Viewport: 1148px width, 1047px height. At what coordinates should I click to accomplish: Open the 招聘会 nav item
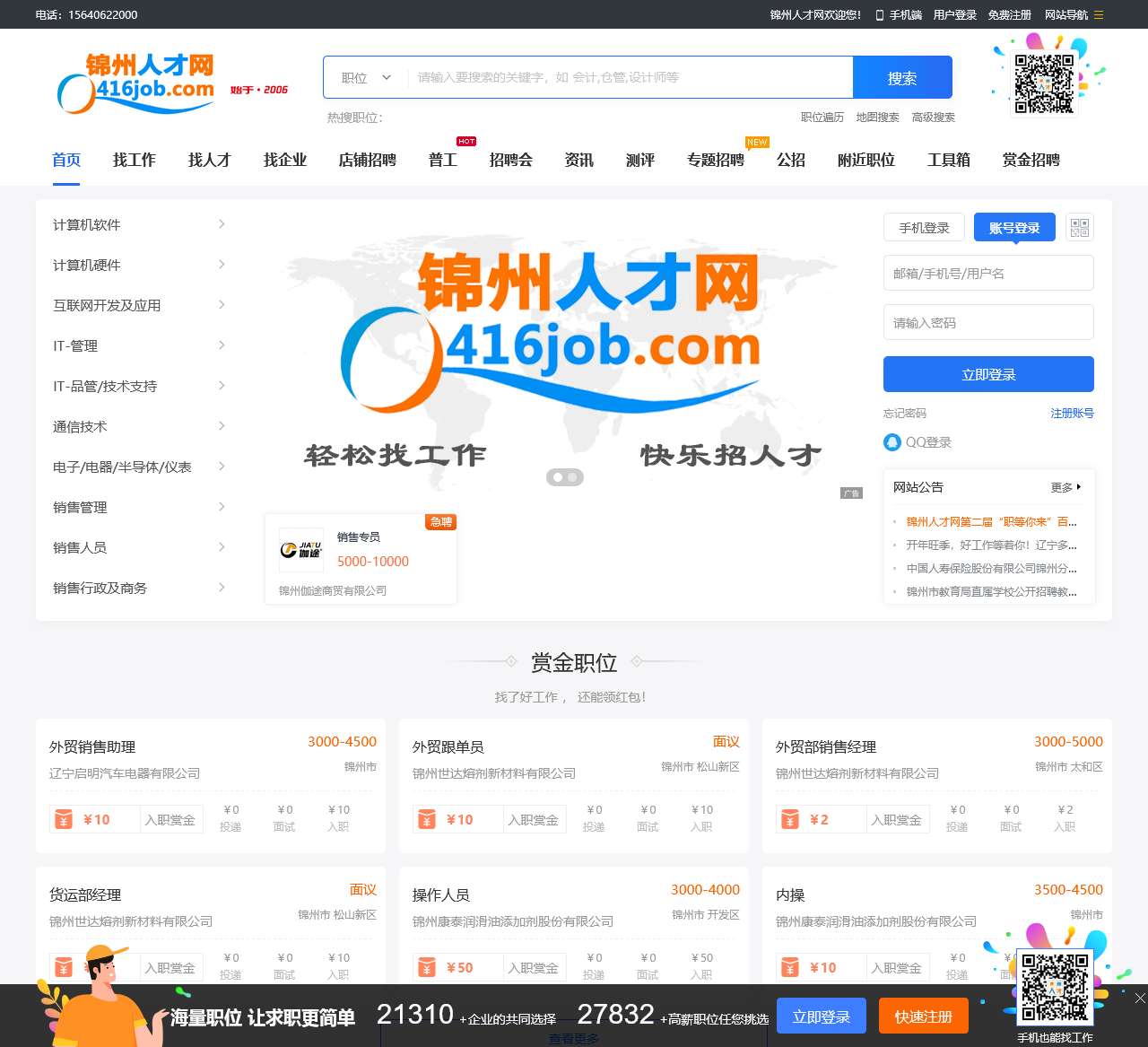coord(511,160)
